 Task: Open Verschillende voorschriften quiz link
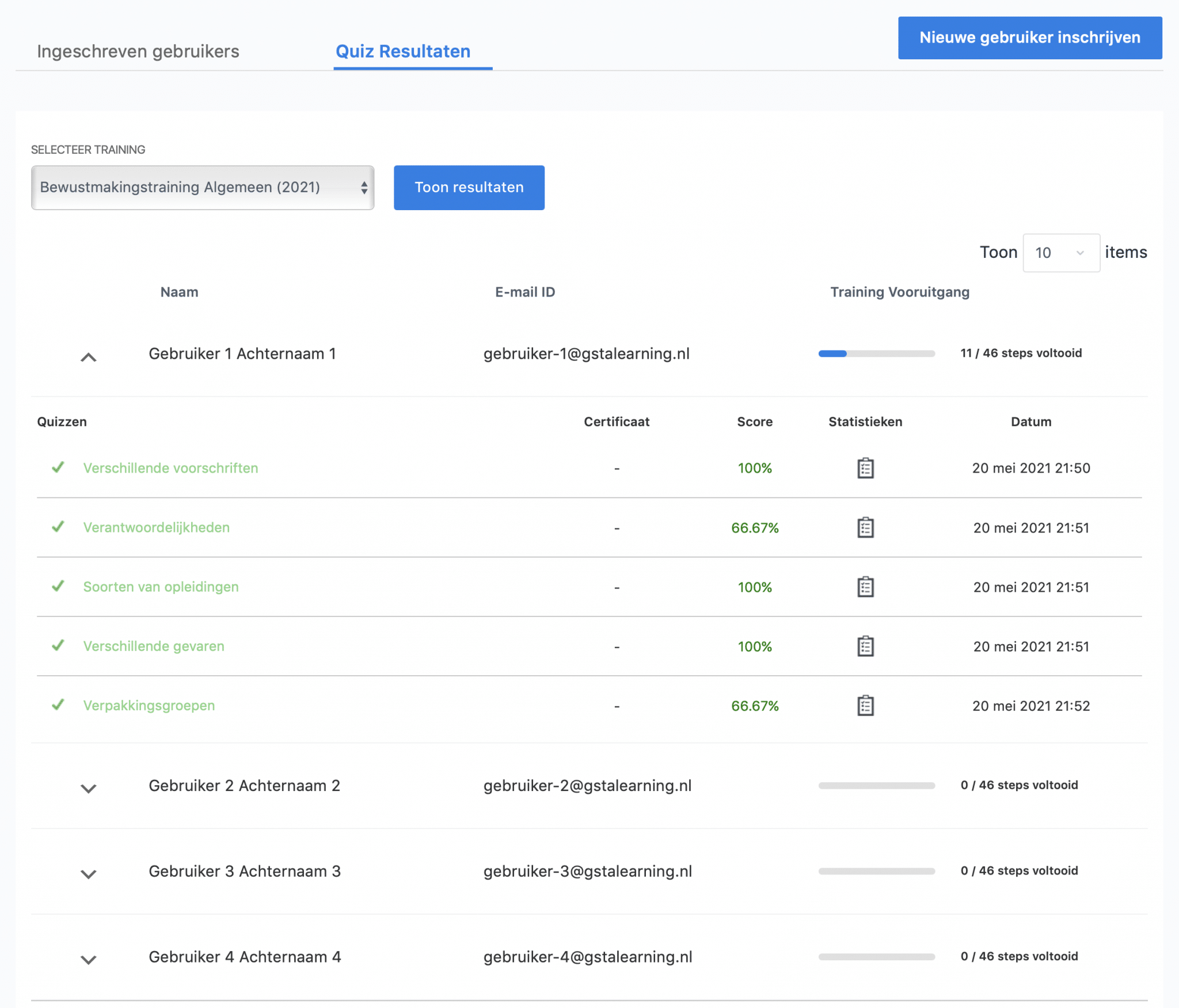click(170, 468)
